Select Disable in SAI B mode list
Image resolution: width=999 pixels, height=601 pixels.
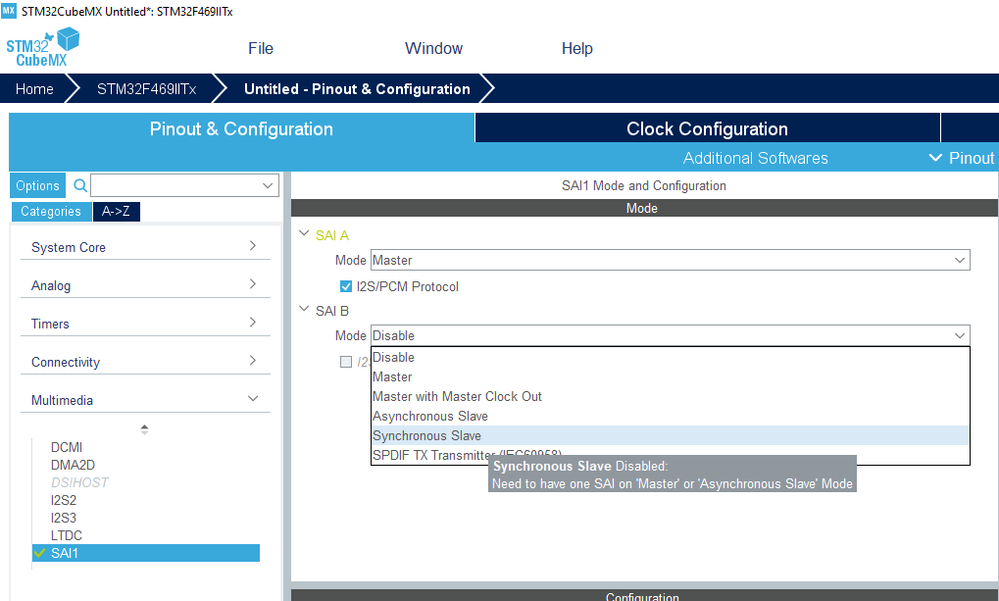(x=670, y=358)
